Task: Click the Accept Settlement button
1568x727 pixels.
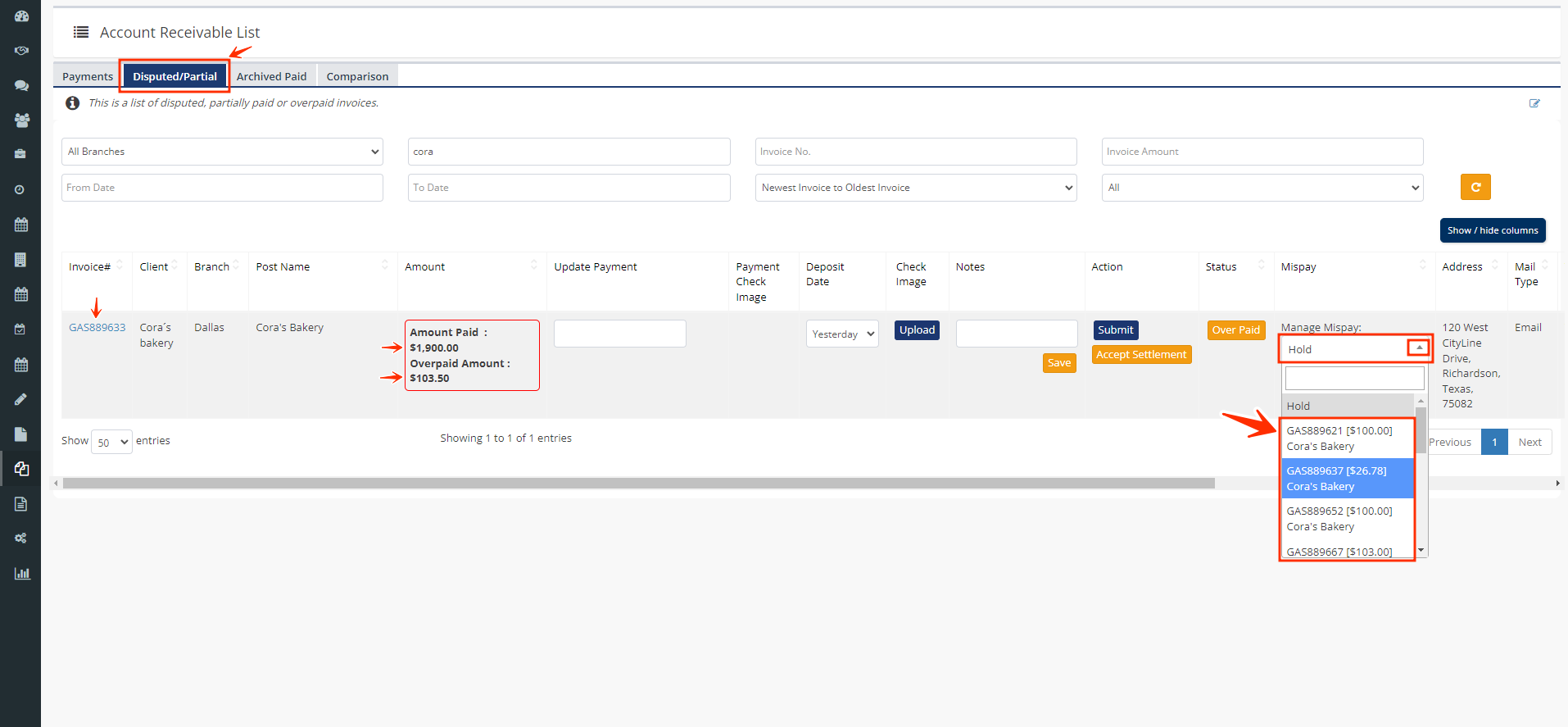Action: 1140,355
